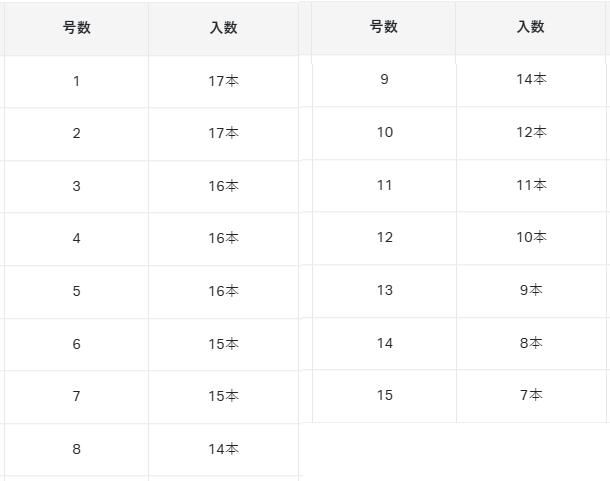Image resolution: width=610 pixels, height=481 pixels.
Task: Select the 11本 quantity cell
Action: tap(531, 185)
